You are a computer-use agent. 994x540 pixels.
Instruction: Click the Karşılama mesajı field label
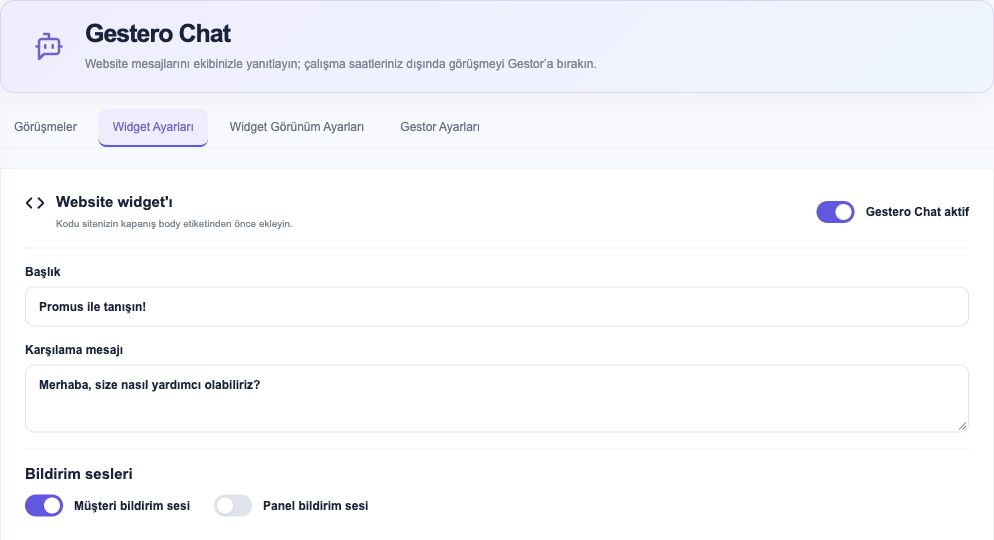click(74, 350)
